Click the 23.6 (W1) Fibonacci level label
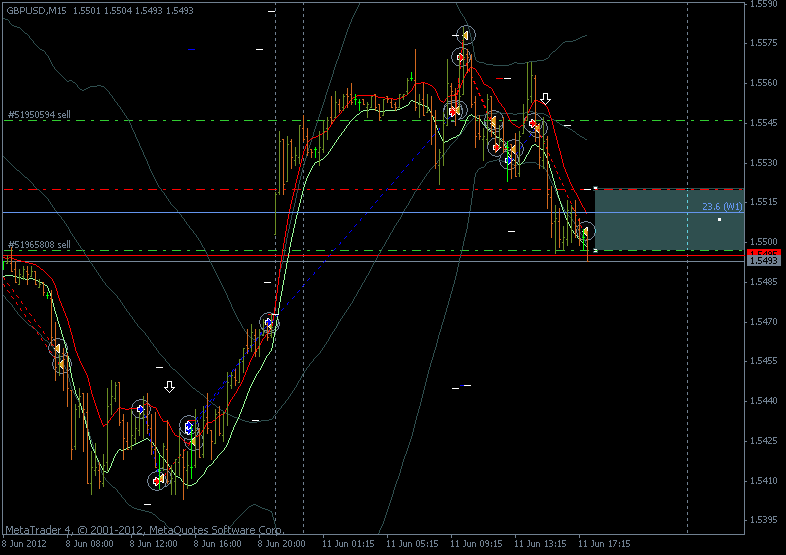 tap(722, 207)
